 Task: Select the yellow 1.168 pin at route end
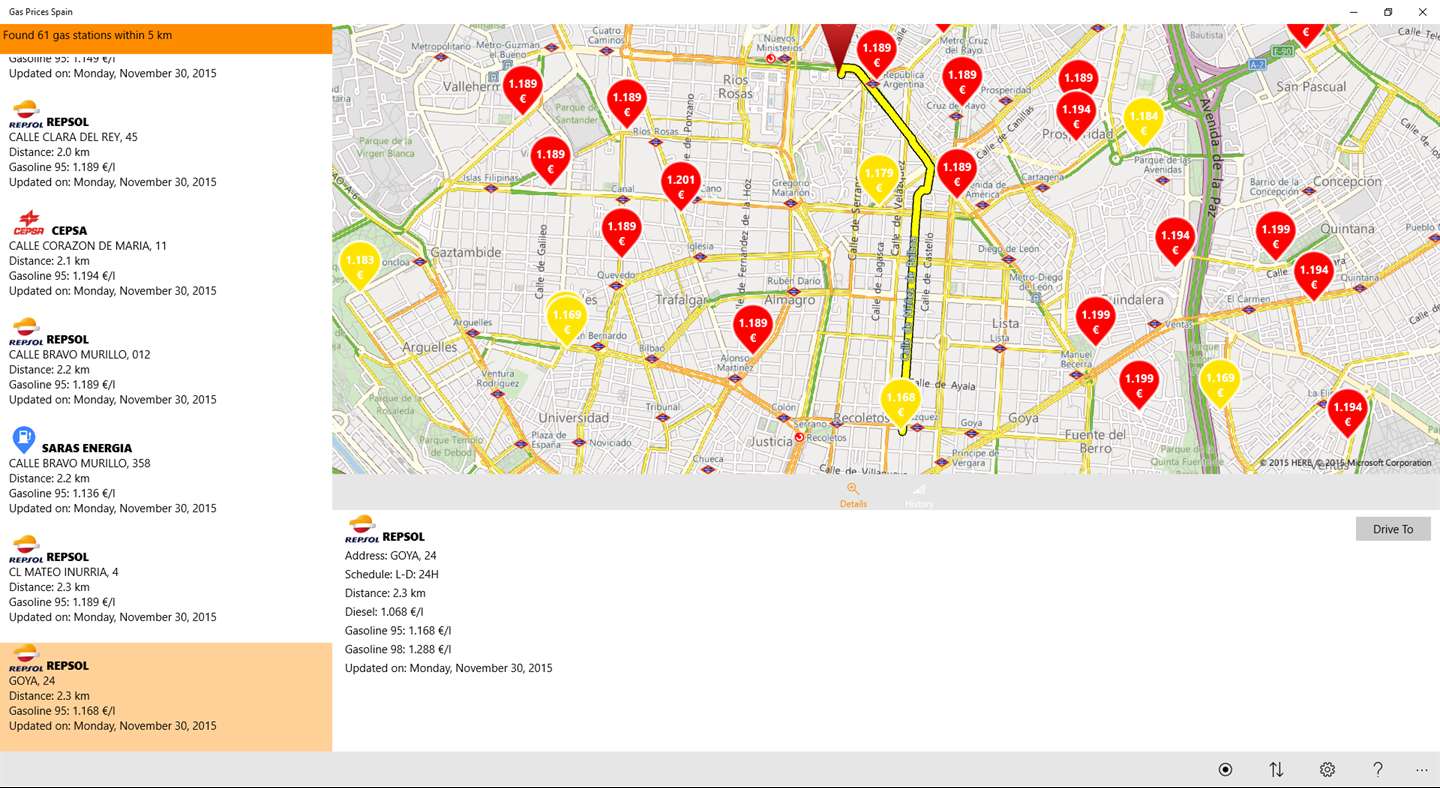tap(900, 403)
